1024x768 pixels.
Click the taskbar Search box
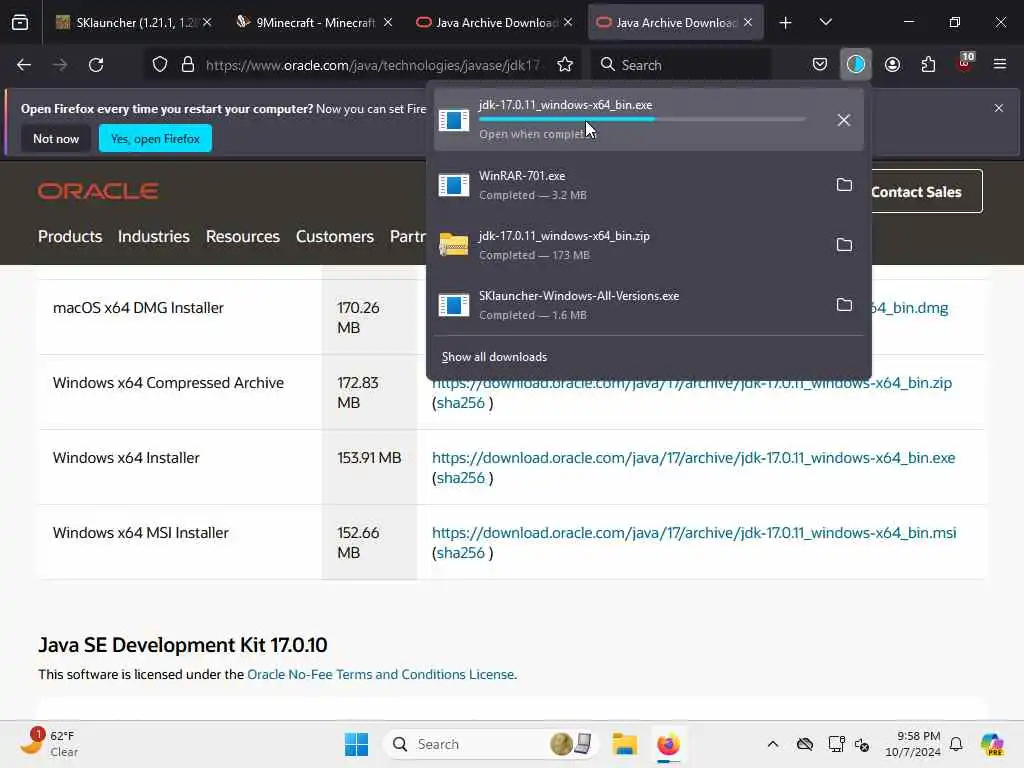pos(490,744)
